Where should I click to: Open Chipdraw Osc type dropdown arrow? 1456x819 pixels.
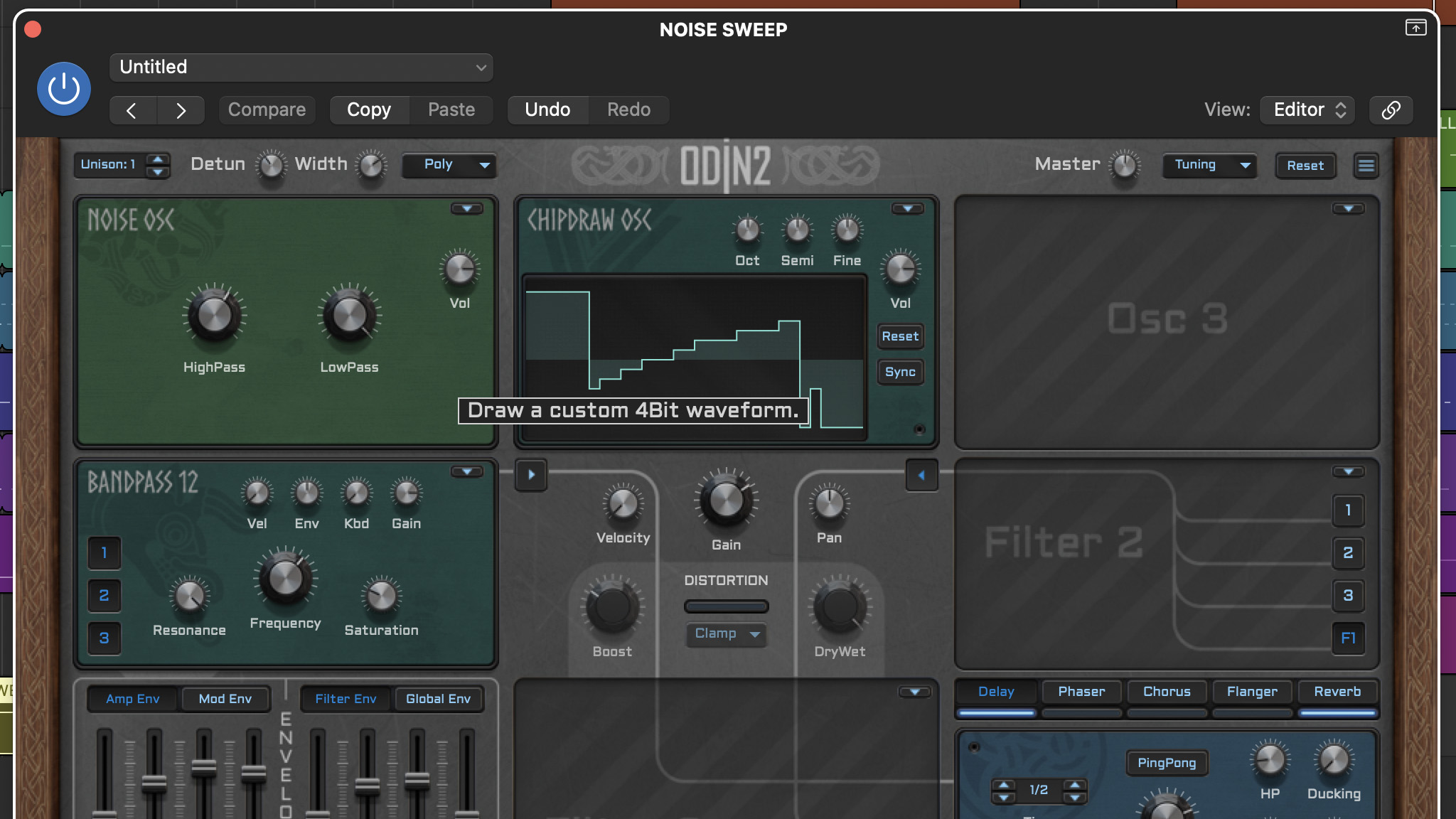click(907, 208)
